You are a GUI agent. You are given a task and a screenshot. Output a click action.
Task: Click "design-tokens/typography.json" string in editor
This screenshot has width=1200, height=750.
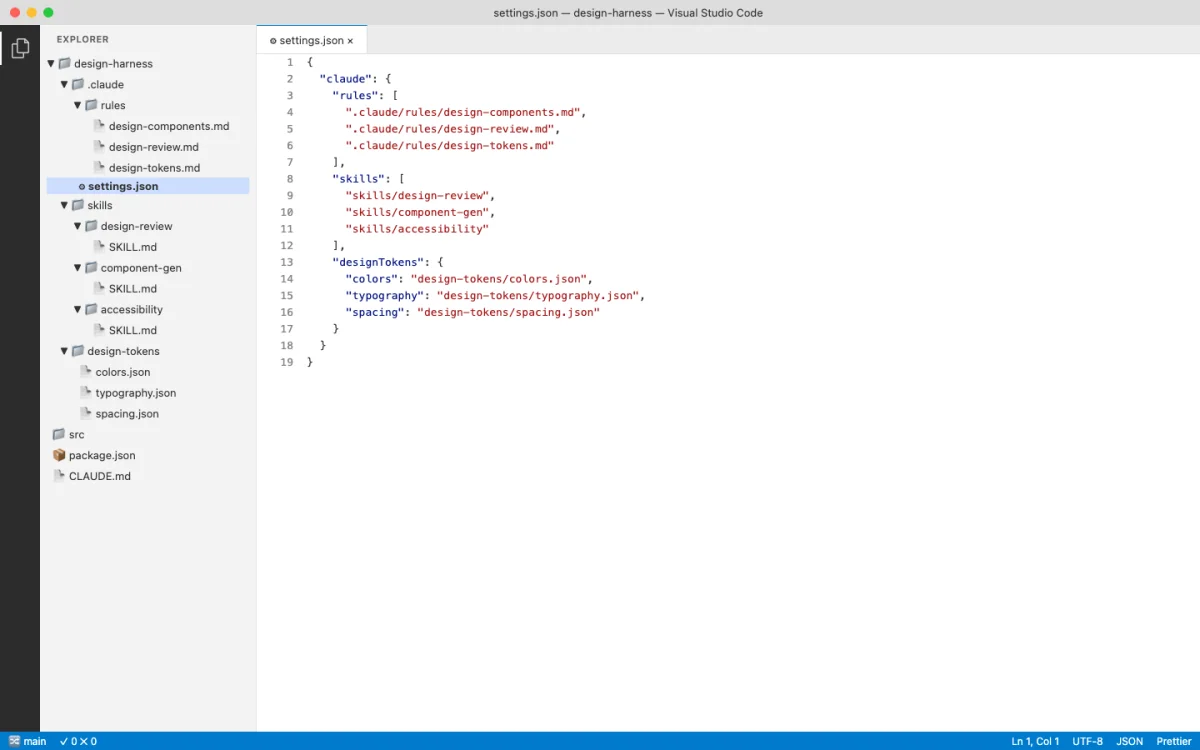click(540, 295)
